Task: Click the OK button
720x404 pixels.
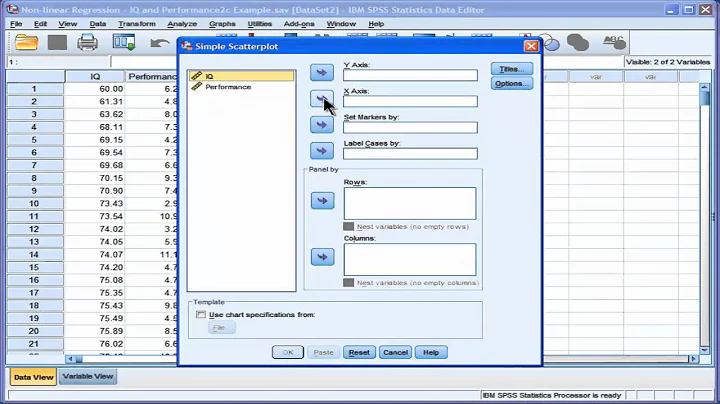Action: click(x=288, y=352)
